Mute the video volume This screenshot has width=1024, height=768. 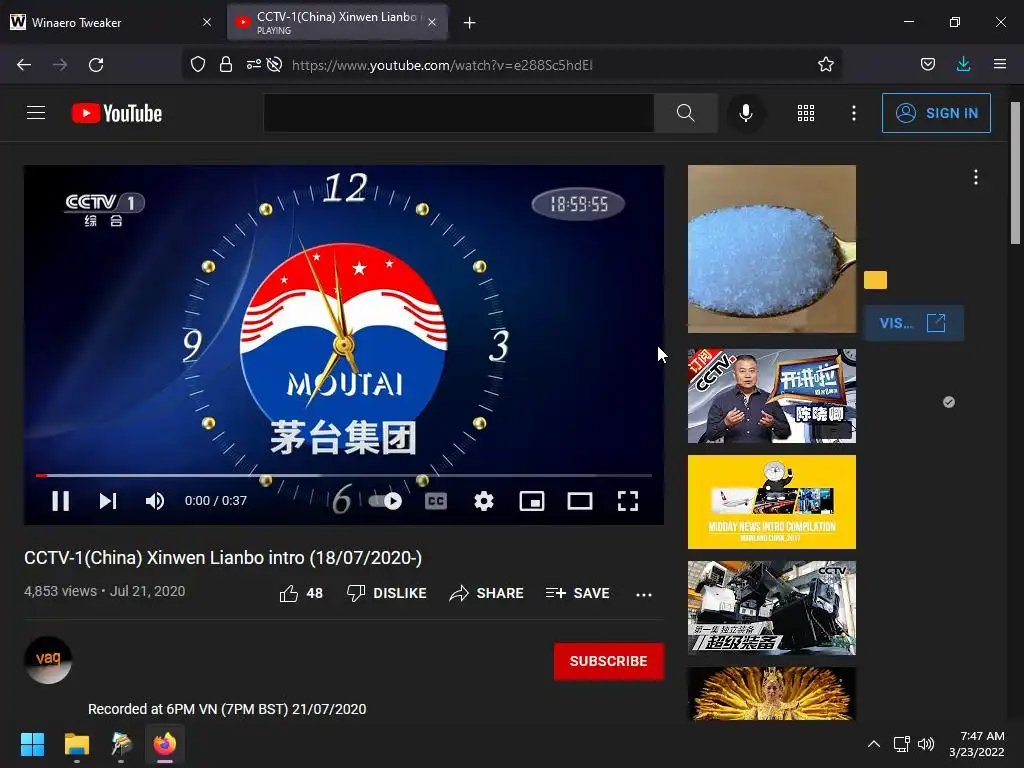pos(155,501)
